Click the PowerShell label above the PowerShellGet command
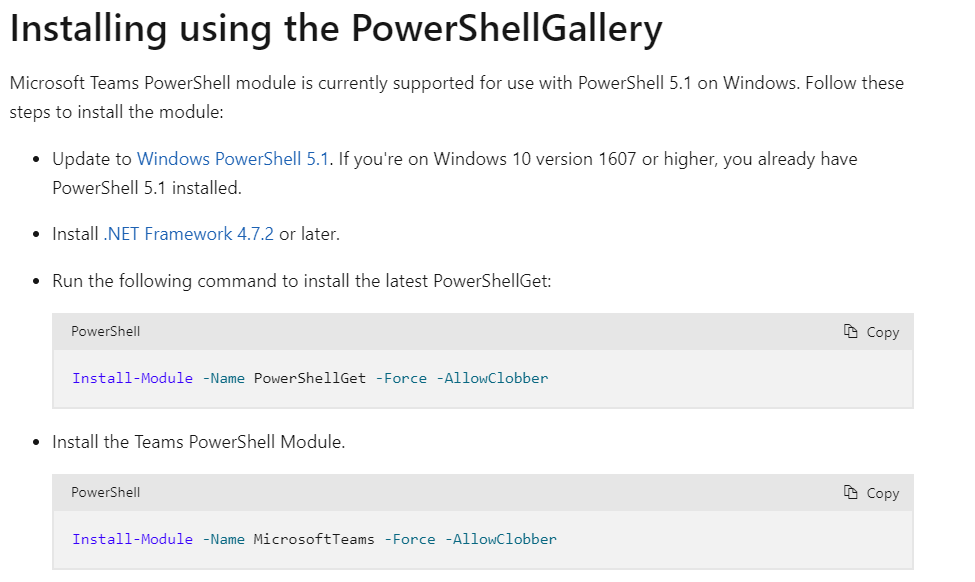 coord(105,332)
